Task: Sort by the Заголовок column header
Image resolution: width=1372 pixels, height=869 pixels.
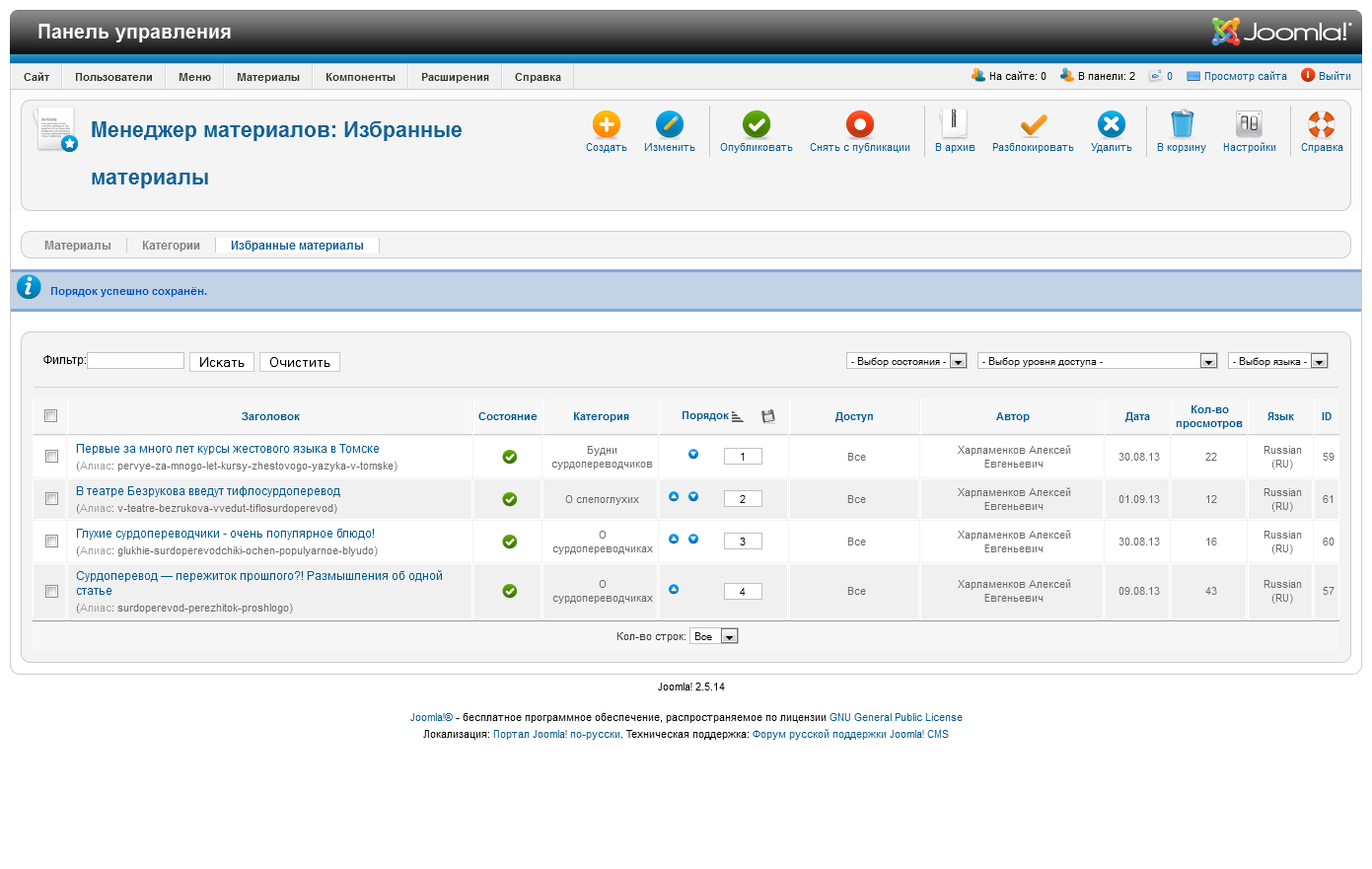Action: pos(270,416)
